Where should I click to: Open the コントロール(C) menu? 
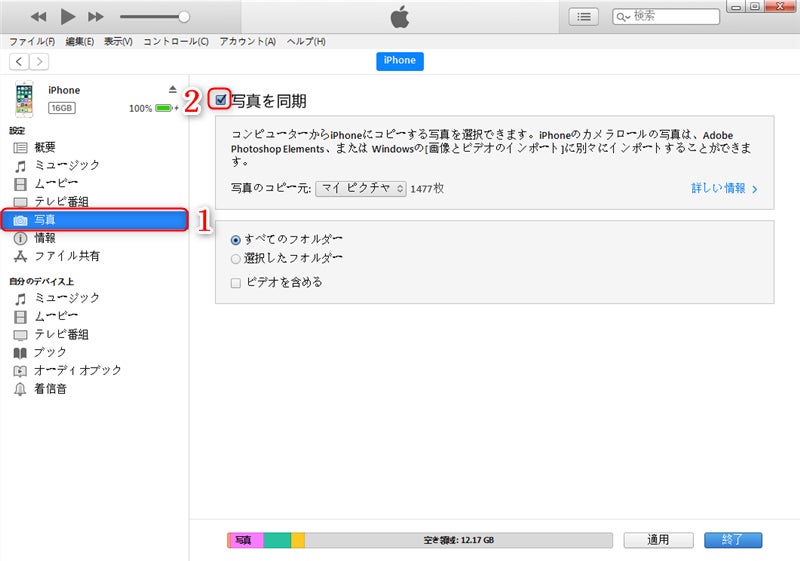pos(176,41)
